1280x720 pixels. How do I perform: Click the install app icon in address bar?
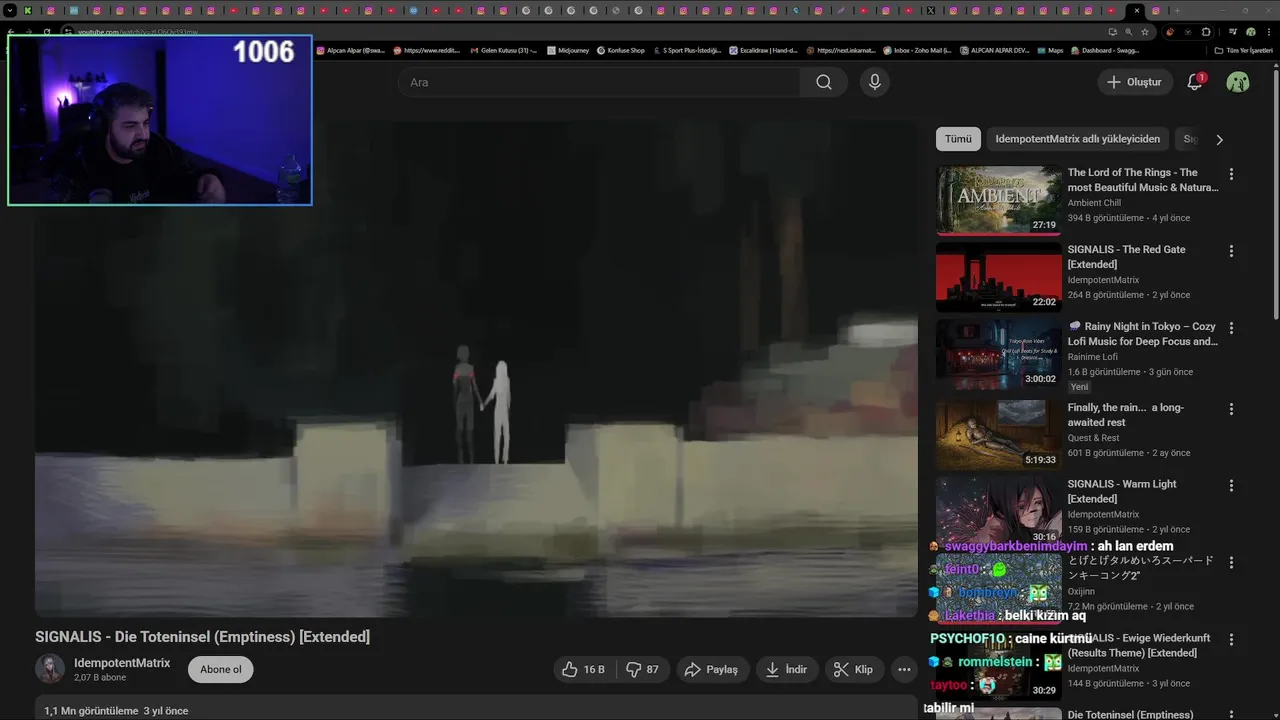tap(1112, 32)
